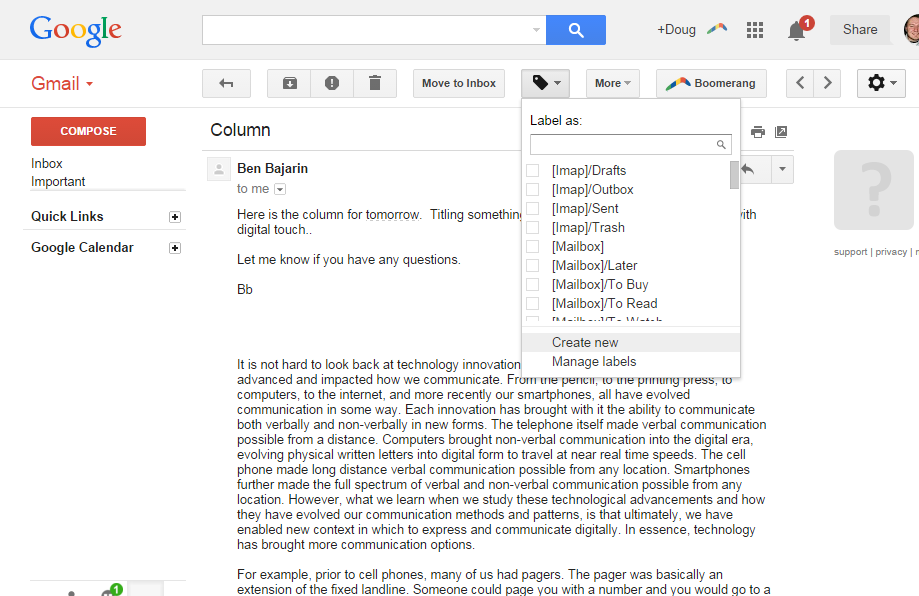The width and height of the screenshot is (919, 596).
Task: Open the Gmail dropdown menu
Action: 62,83
